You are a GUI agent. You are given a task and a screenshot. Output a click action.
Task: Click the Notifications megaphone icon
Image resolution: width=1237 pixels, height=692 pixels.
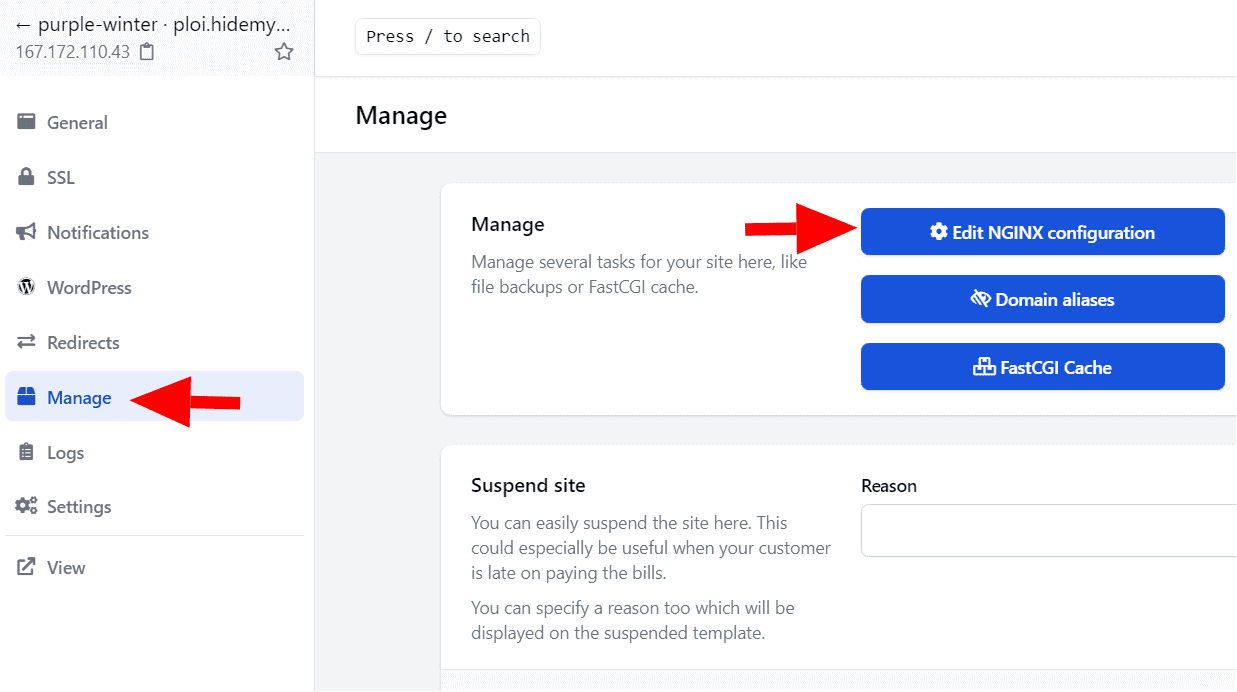point(26,232)
